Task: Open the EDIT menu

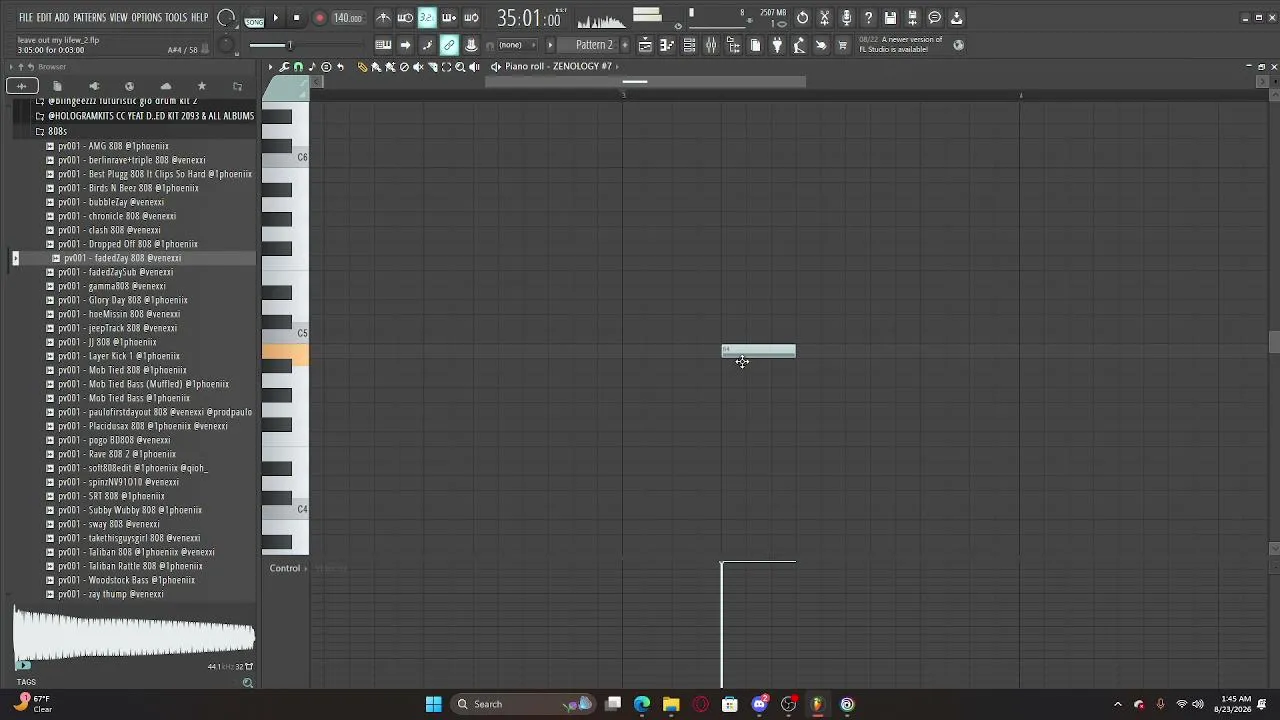Action: 44,18
